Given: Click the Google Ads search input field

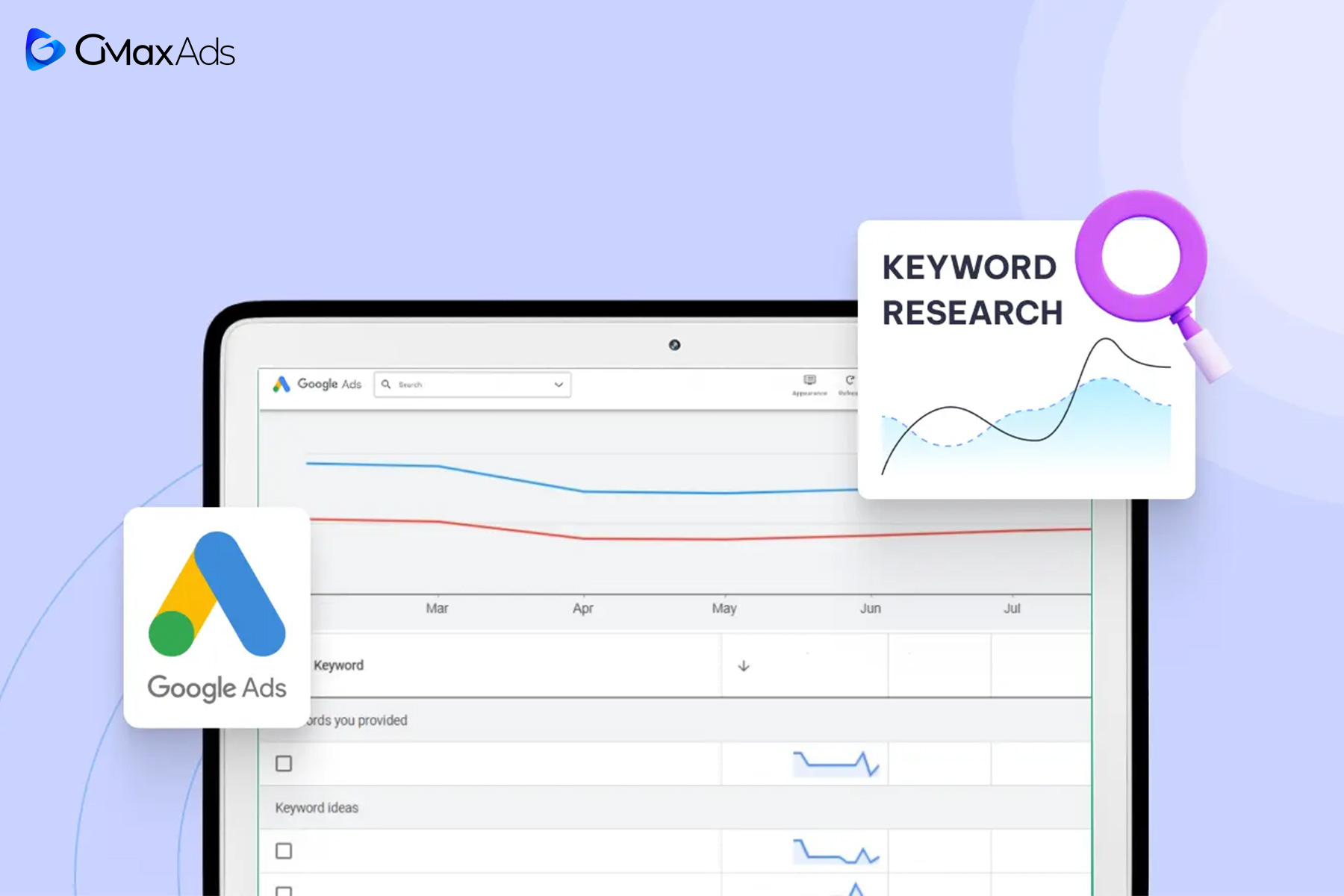Looking at the screenshot, I should click(x=473, y=385).
